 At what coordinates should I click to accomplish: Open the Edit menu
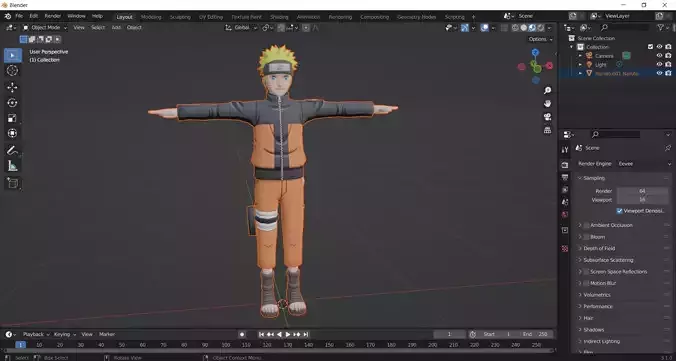[x=34, y=16]
